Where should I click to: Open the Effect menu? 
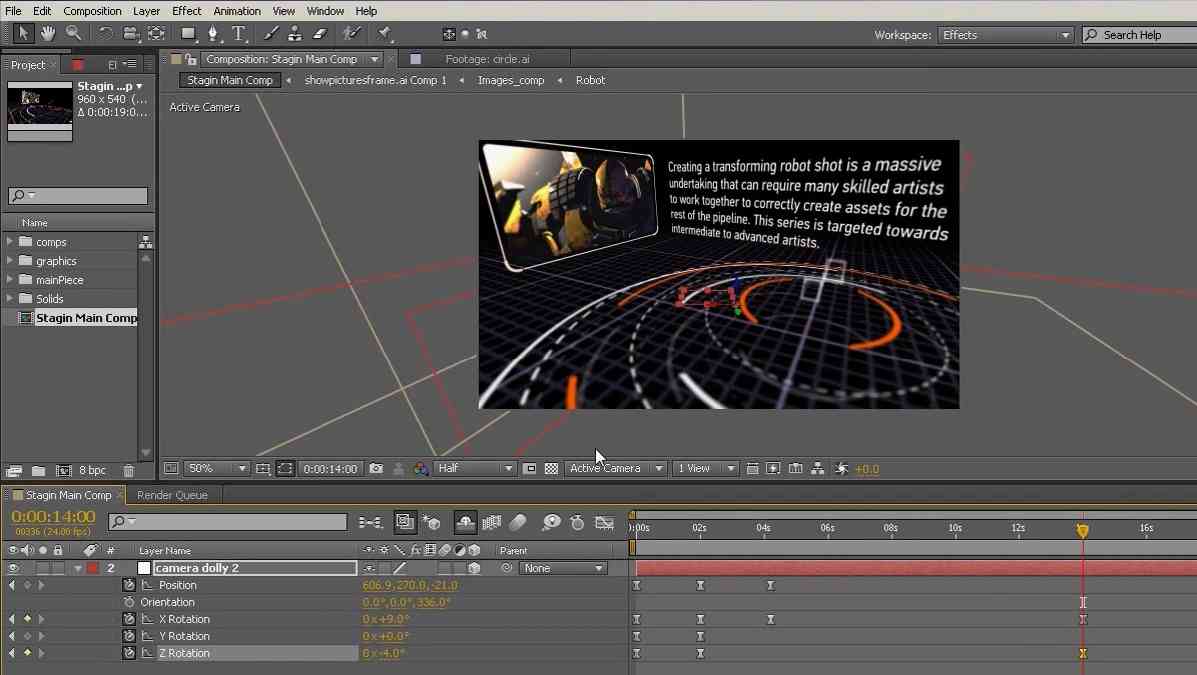click(186, 11)
